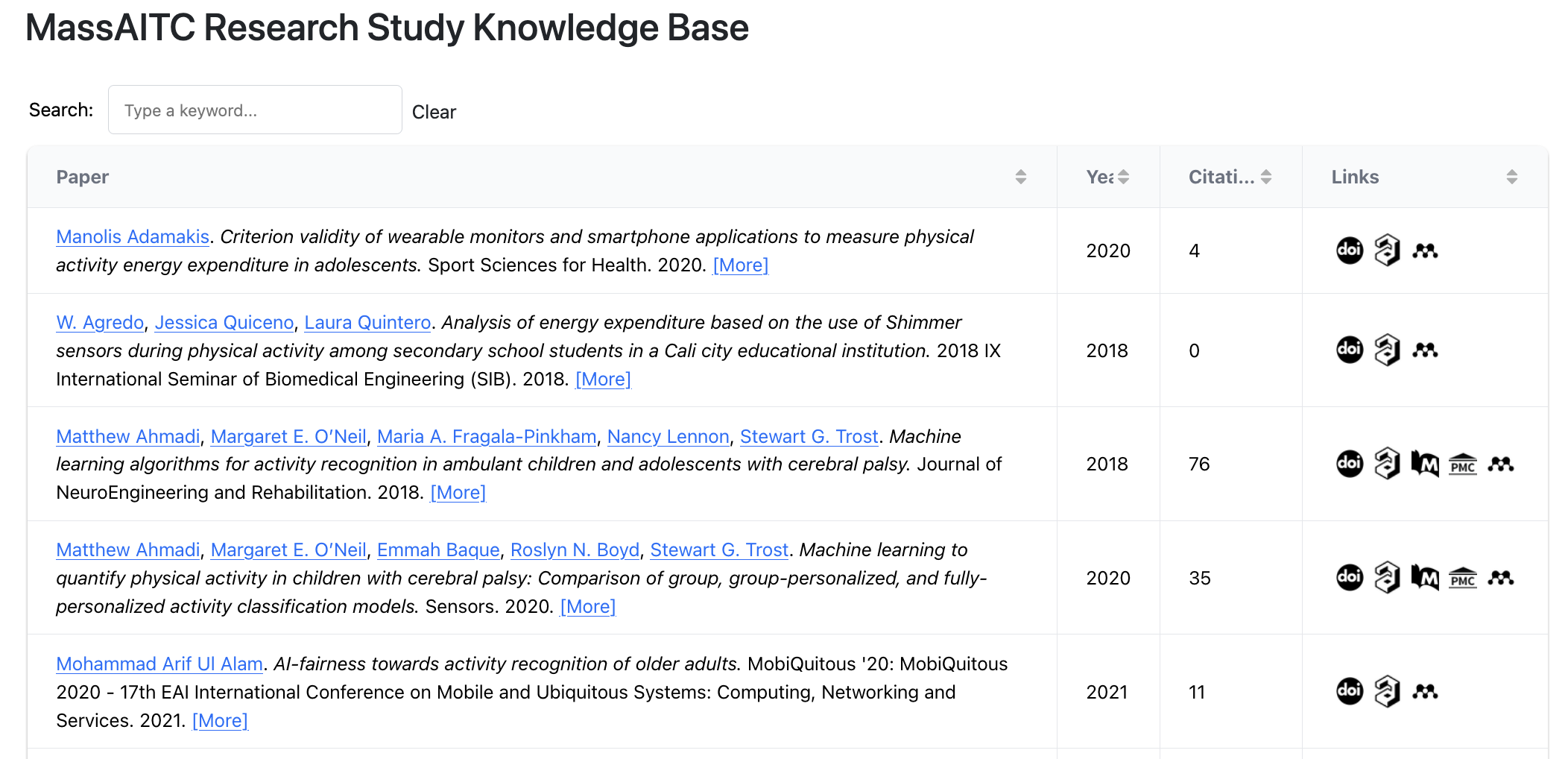Open author Mohammad Arif Ul Alam link

point(159,664)
